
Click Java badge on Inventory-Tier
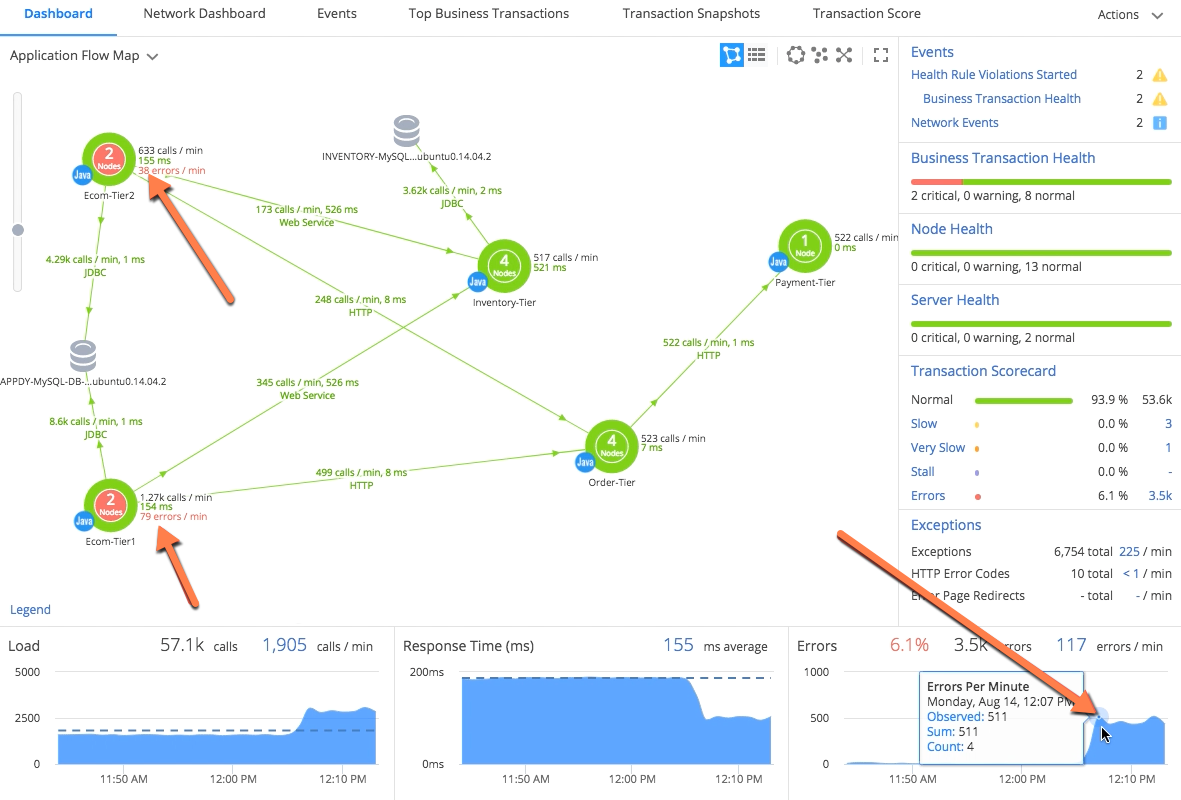point(478,282)
